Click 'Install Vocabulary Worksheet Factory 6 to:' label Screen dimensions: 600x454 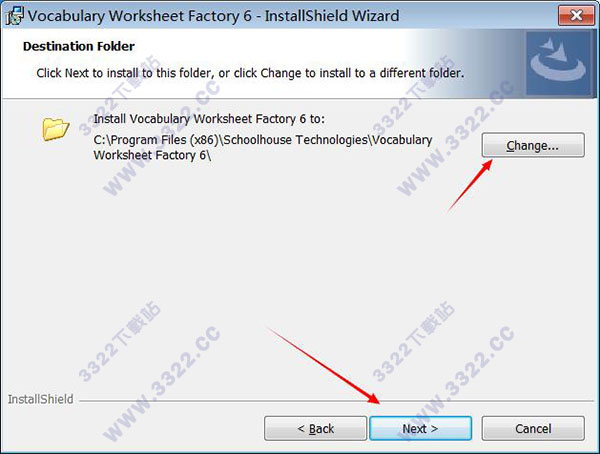click(x=209, y=119)
